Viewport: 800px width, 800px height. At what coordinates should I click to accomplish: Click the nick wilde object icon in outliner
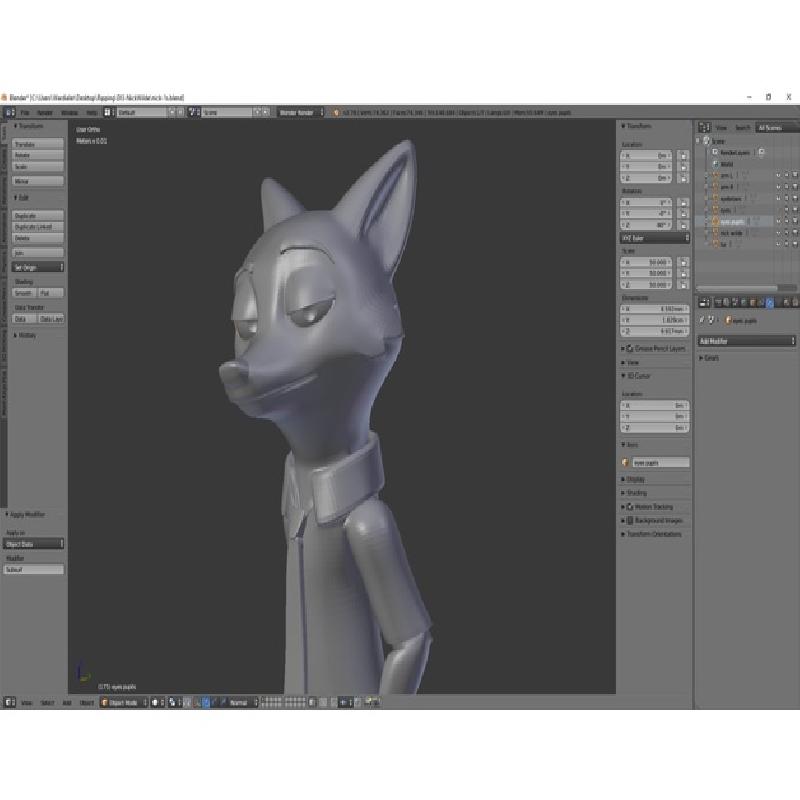click(715, 233)
